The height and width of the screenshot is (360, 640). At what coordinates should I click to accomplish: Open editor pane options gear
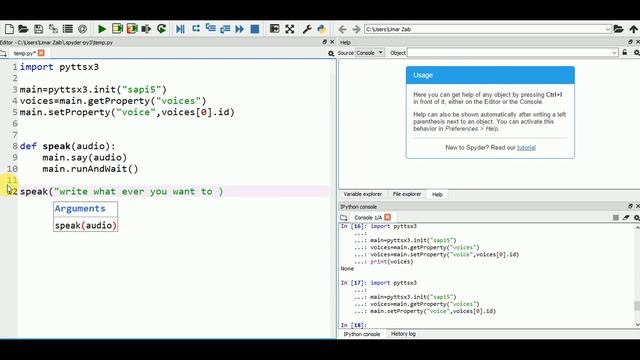point(331,53)
